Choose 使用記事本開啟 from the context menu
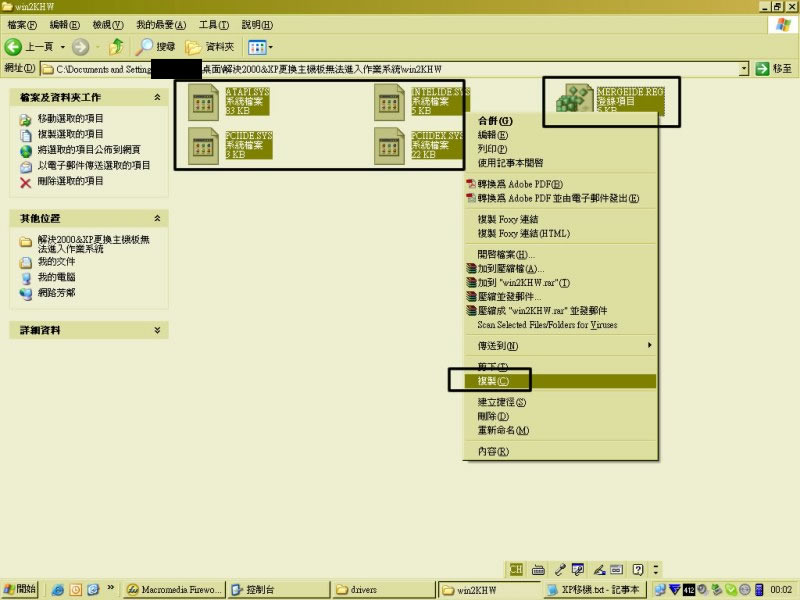Viewport: 800px width, 600px height. pyautogui.click(x=560, y=163)
